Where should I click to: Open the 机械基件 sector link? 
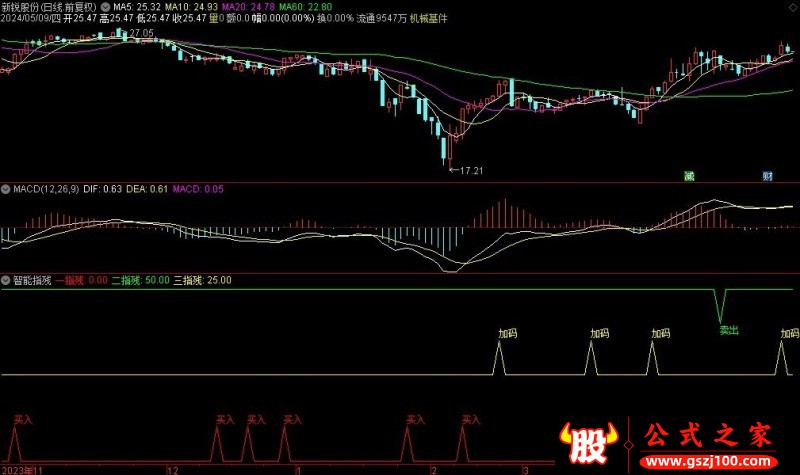pos(429,18)
